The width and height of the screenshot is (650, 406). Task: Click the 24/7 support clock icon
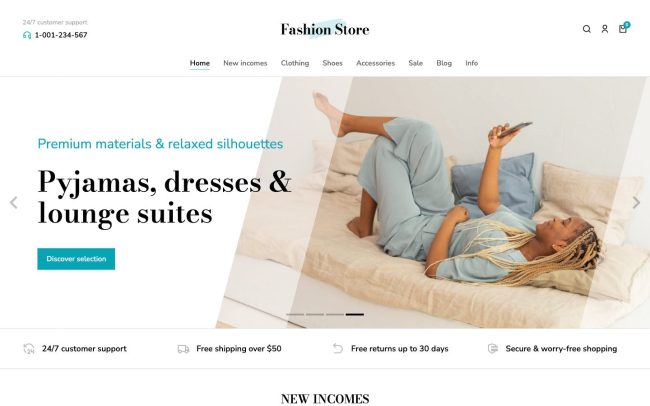coord(29,349)
